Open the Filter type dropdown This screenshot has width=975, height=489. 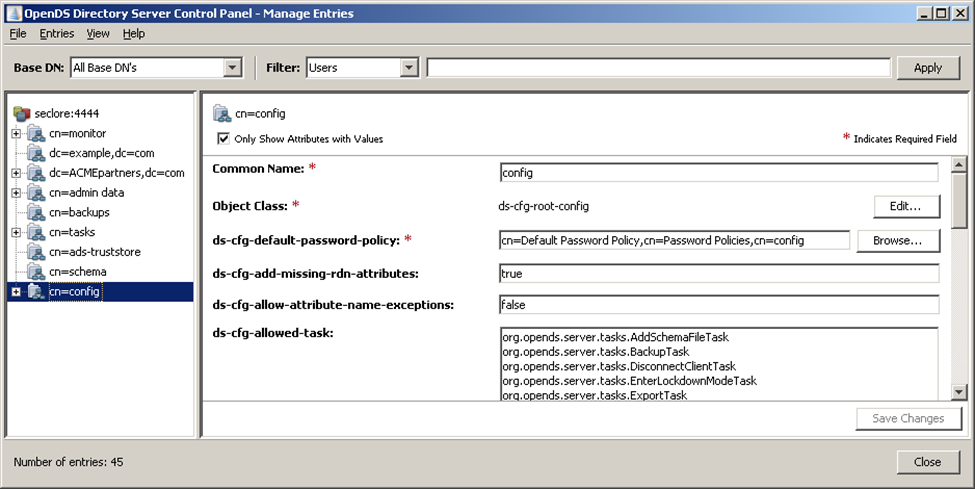(x=409, y=67)
